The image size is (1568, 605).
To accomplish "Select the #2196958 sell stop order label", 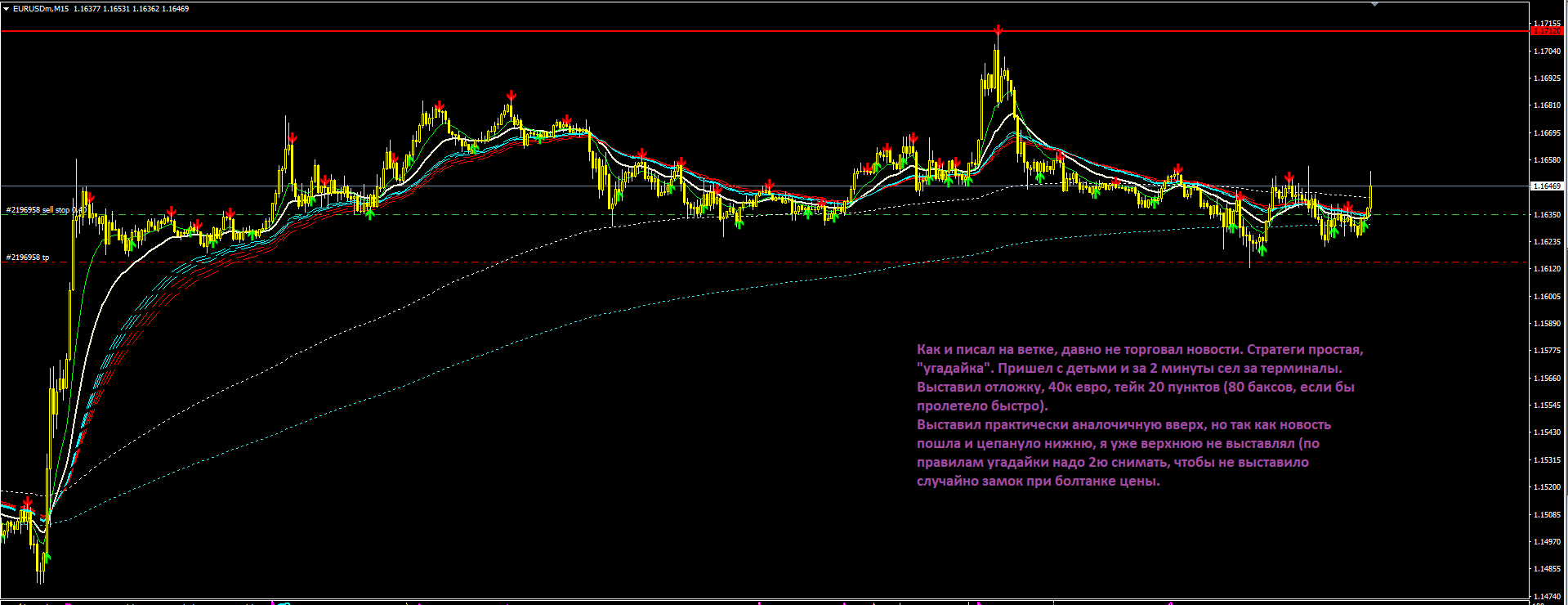I will click(x=45, y=210).
